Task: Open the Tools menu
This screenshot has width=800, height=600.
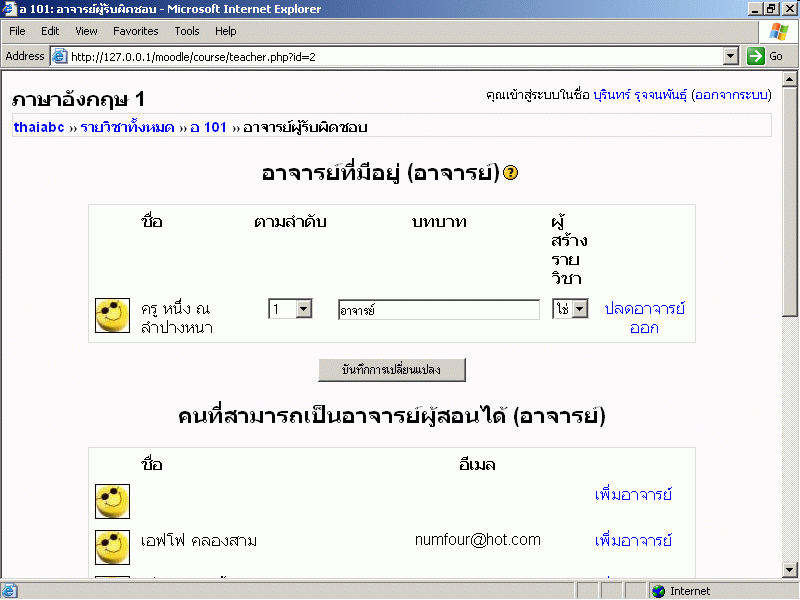Action: 187,31
